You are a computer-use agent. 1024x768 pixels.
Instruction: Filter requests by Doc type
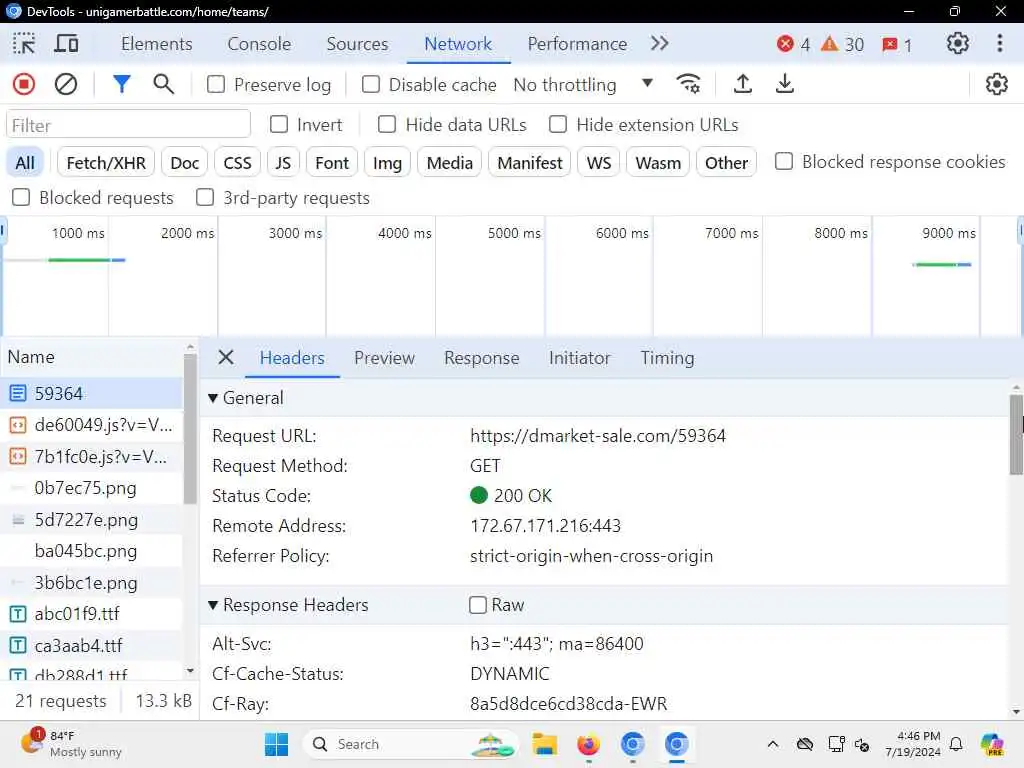pos(184,163)
